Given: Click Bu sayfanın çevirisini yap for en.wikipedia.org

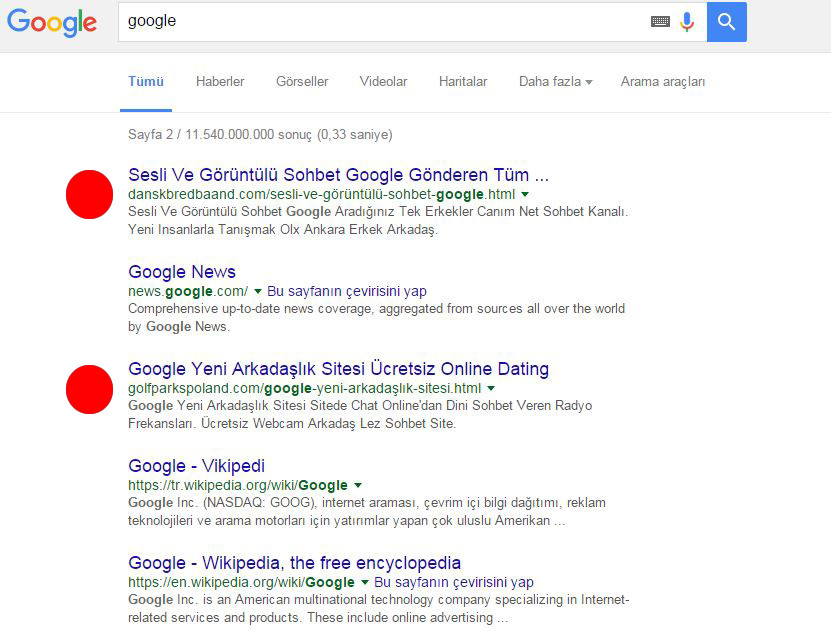Looking at the screenshot, I should pyautogui.click(x=453, y=583).
